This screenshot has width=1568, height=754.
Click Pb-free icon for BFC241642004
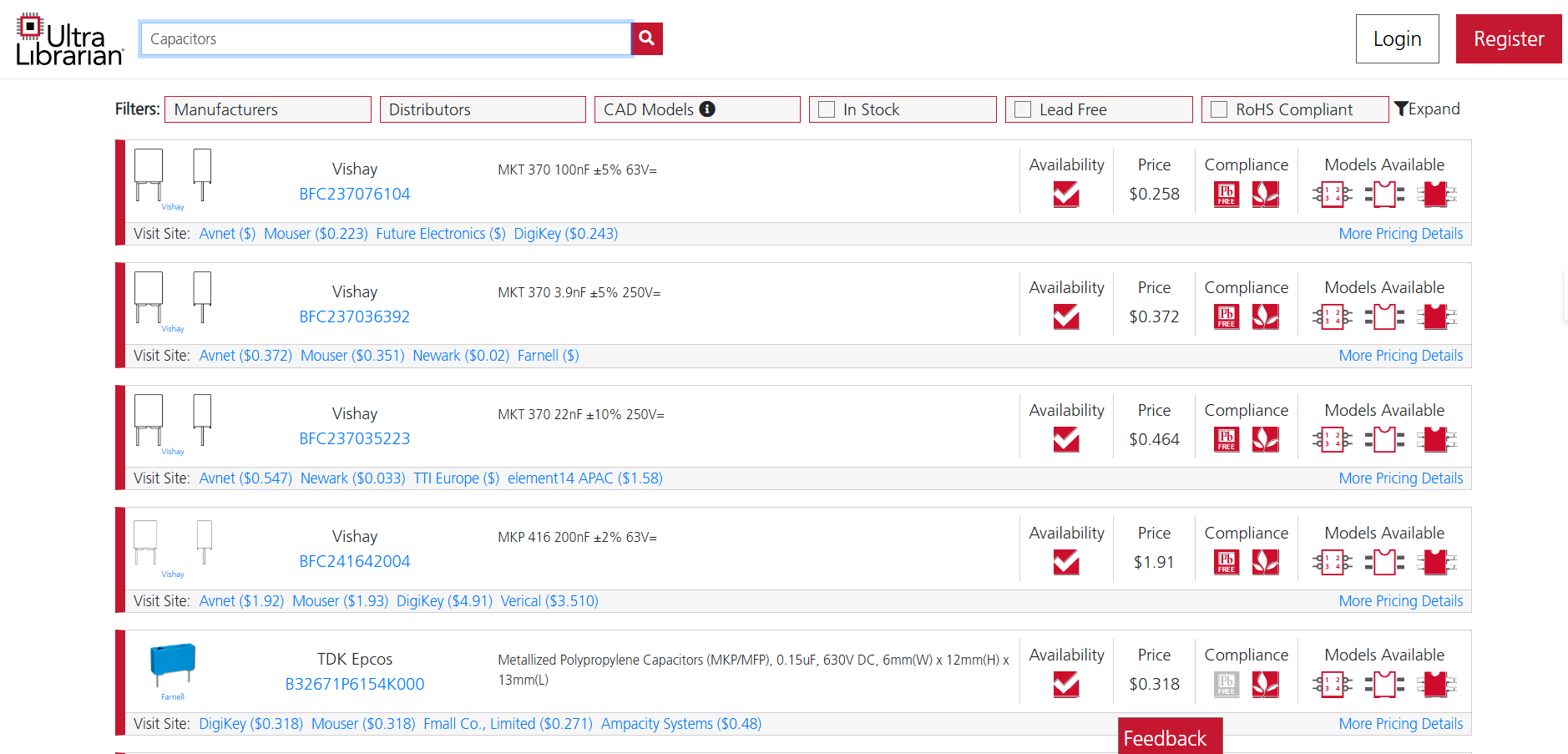[x=1227, y=562]
